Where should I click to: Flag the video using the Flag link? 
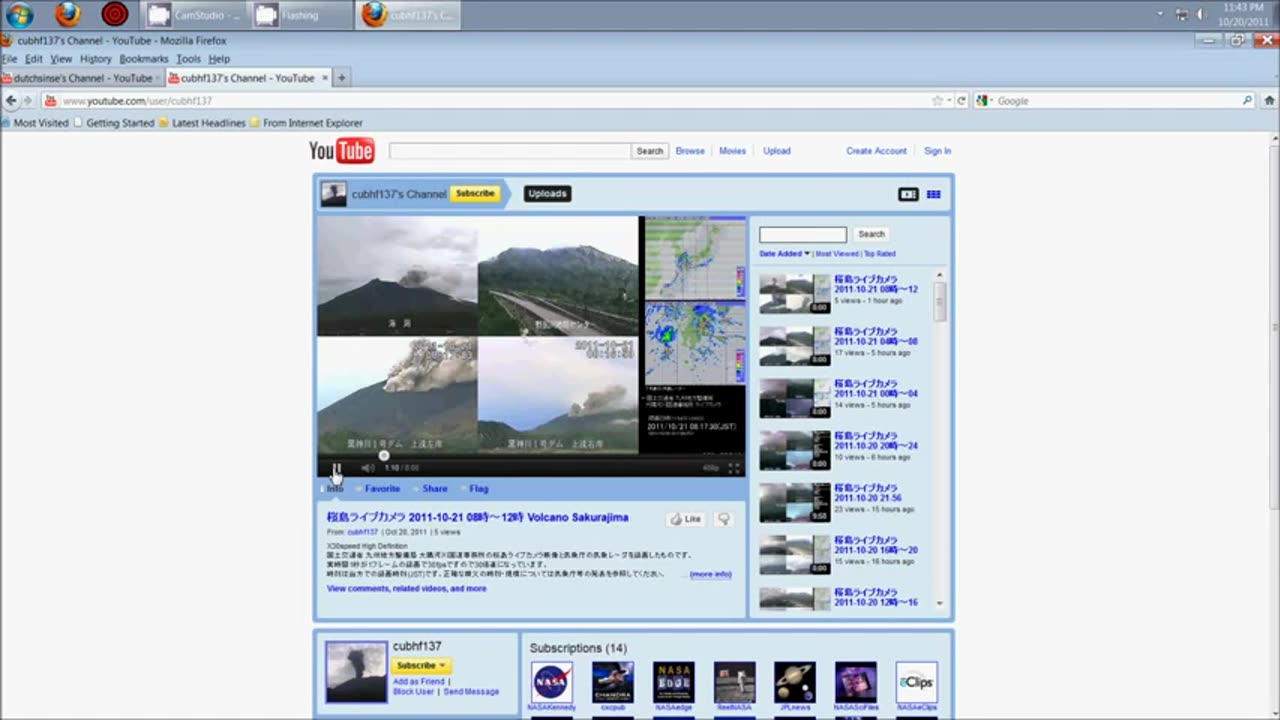click(x=479, y=489)
